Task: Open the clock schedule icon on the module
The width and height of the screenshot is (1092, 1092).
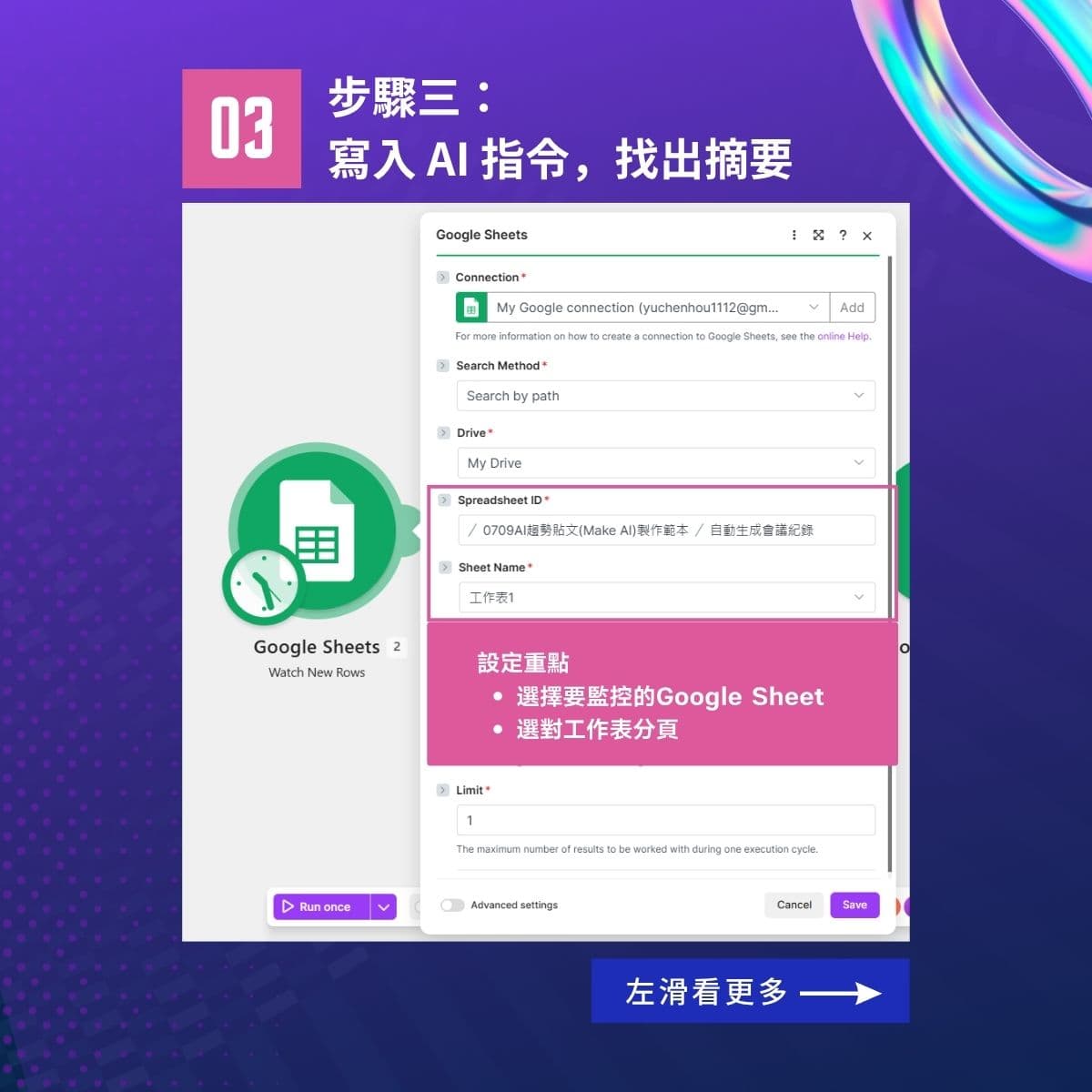Action: pyautogui.click(x=263, y=585)
